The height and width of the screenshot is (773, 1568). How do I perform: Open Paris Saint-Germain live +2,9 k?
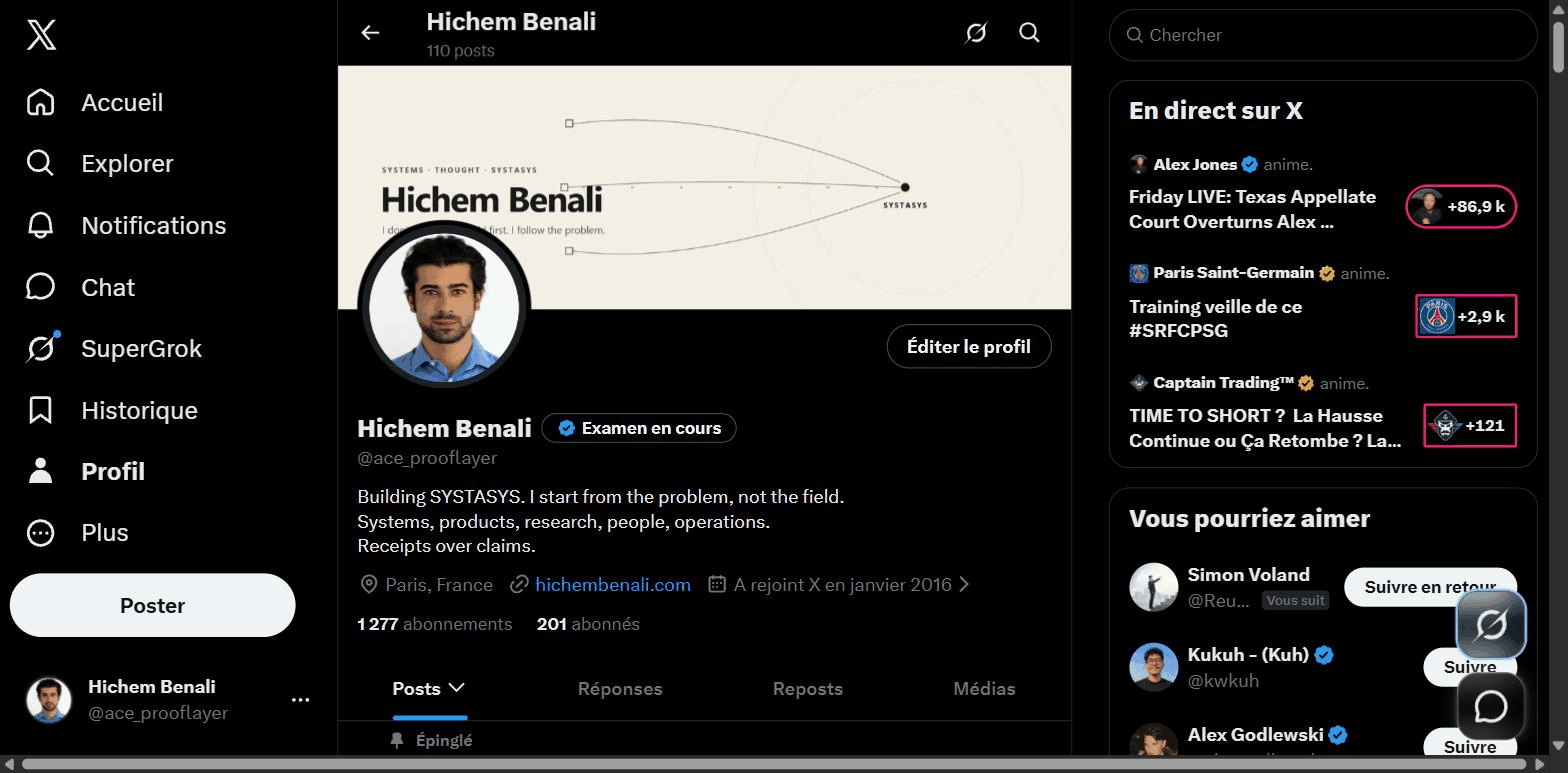(1466, 316)
